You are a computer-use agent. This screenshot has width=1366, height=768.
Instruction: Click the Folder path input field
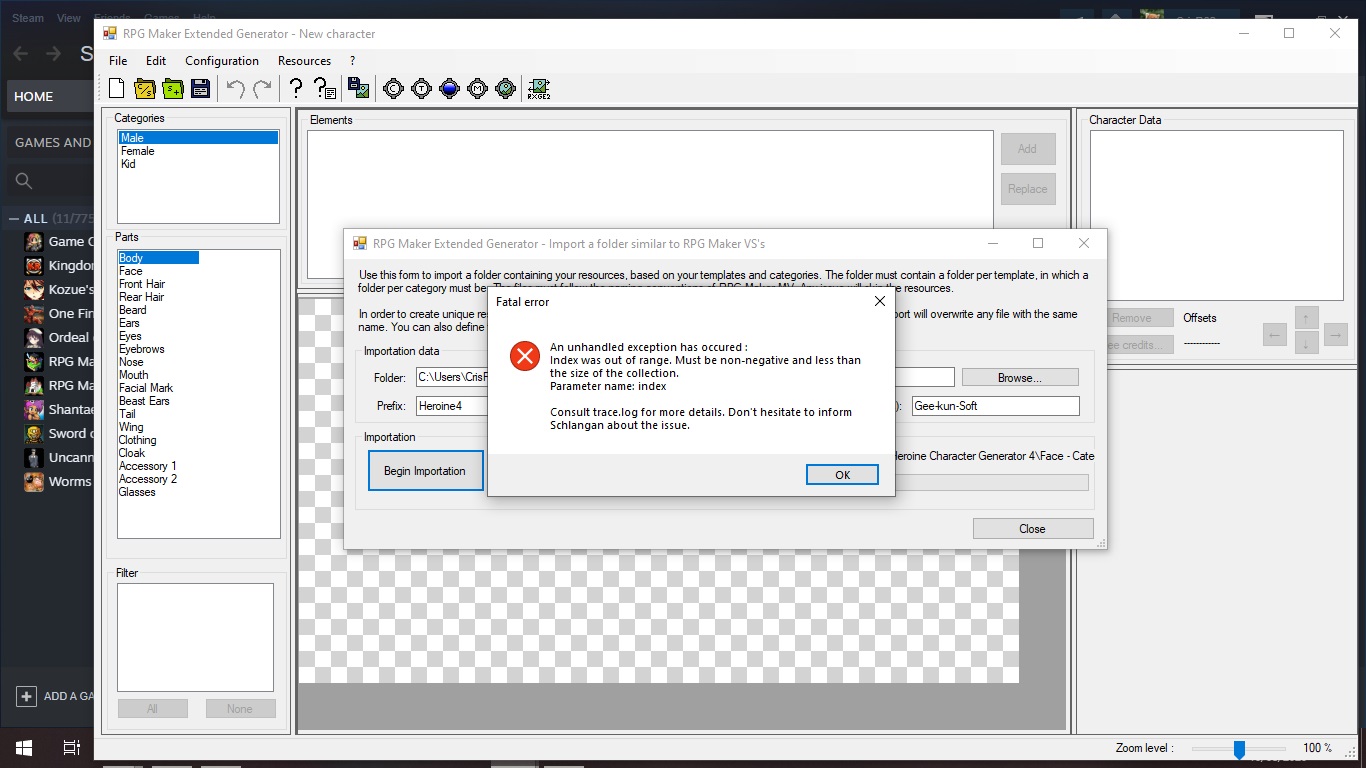click(685, 377)
